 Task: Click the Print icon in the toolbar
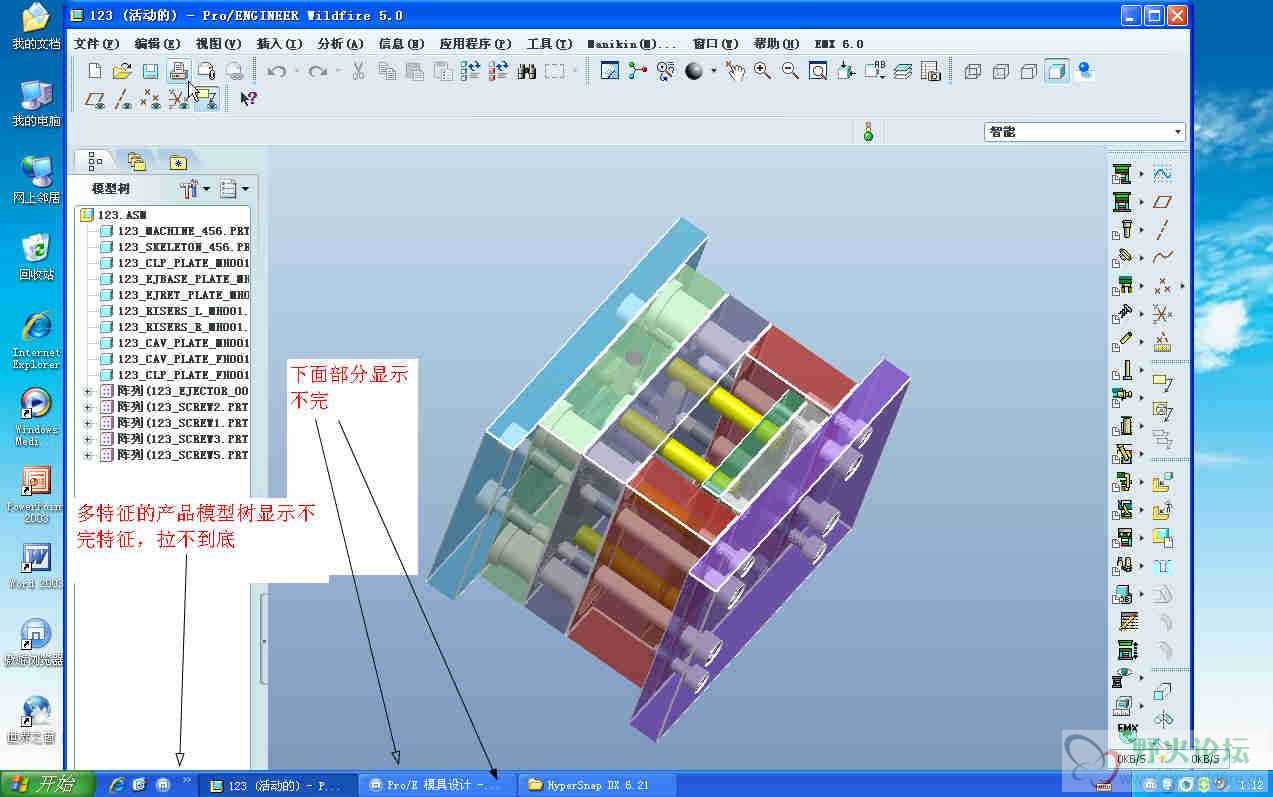tap(178, 71)
